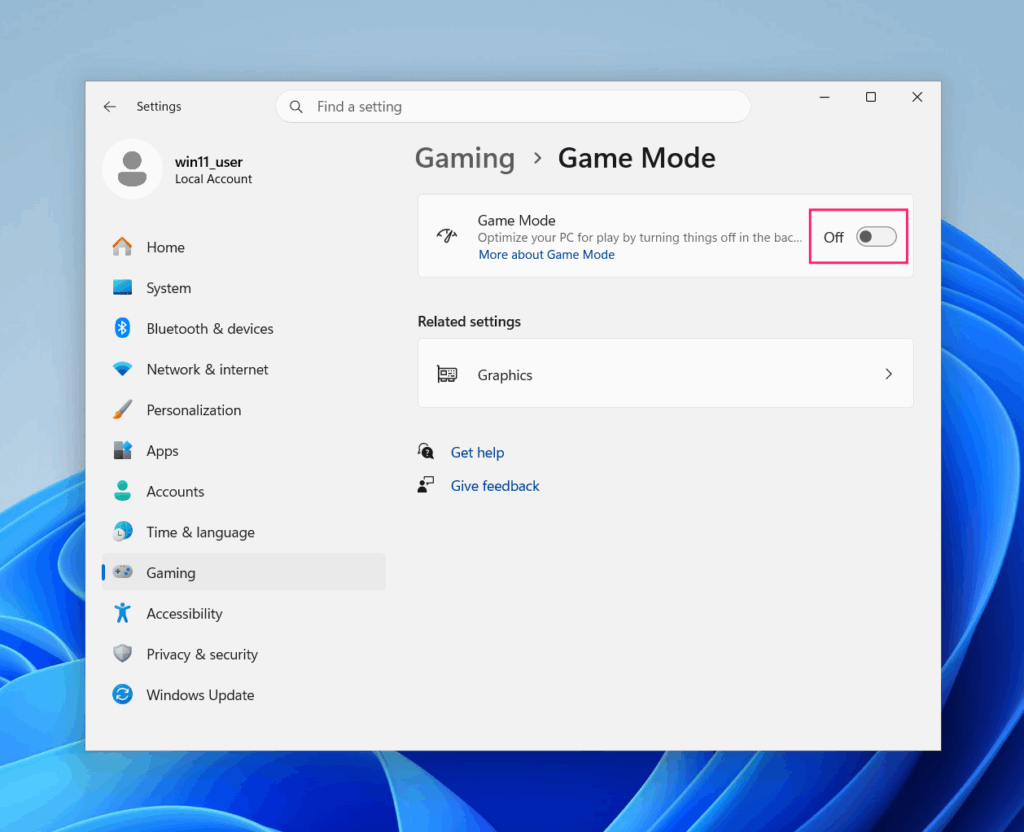Turn on the Game Mode toggle
Image resolution: width=1024 pixels, height=832 pixels.
coord(876,236)
